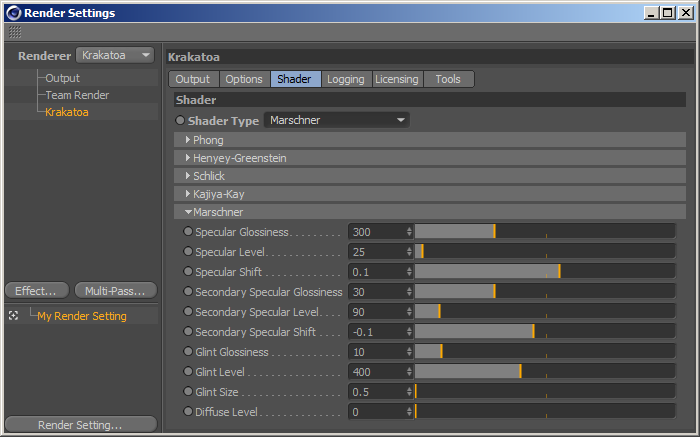
Task: Click the Specular Glossiness stepper arrows
Action: (409, 232)
